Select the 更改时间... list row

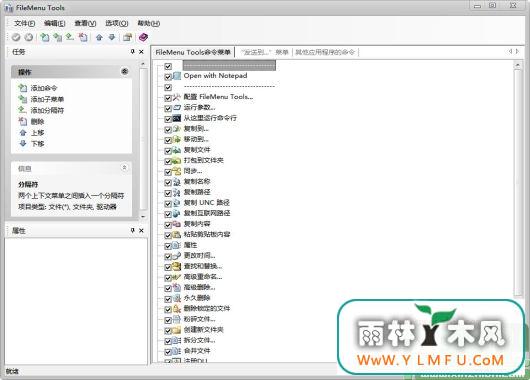pyautogui.click(x=199, y=256)
